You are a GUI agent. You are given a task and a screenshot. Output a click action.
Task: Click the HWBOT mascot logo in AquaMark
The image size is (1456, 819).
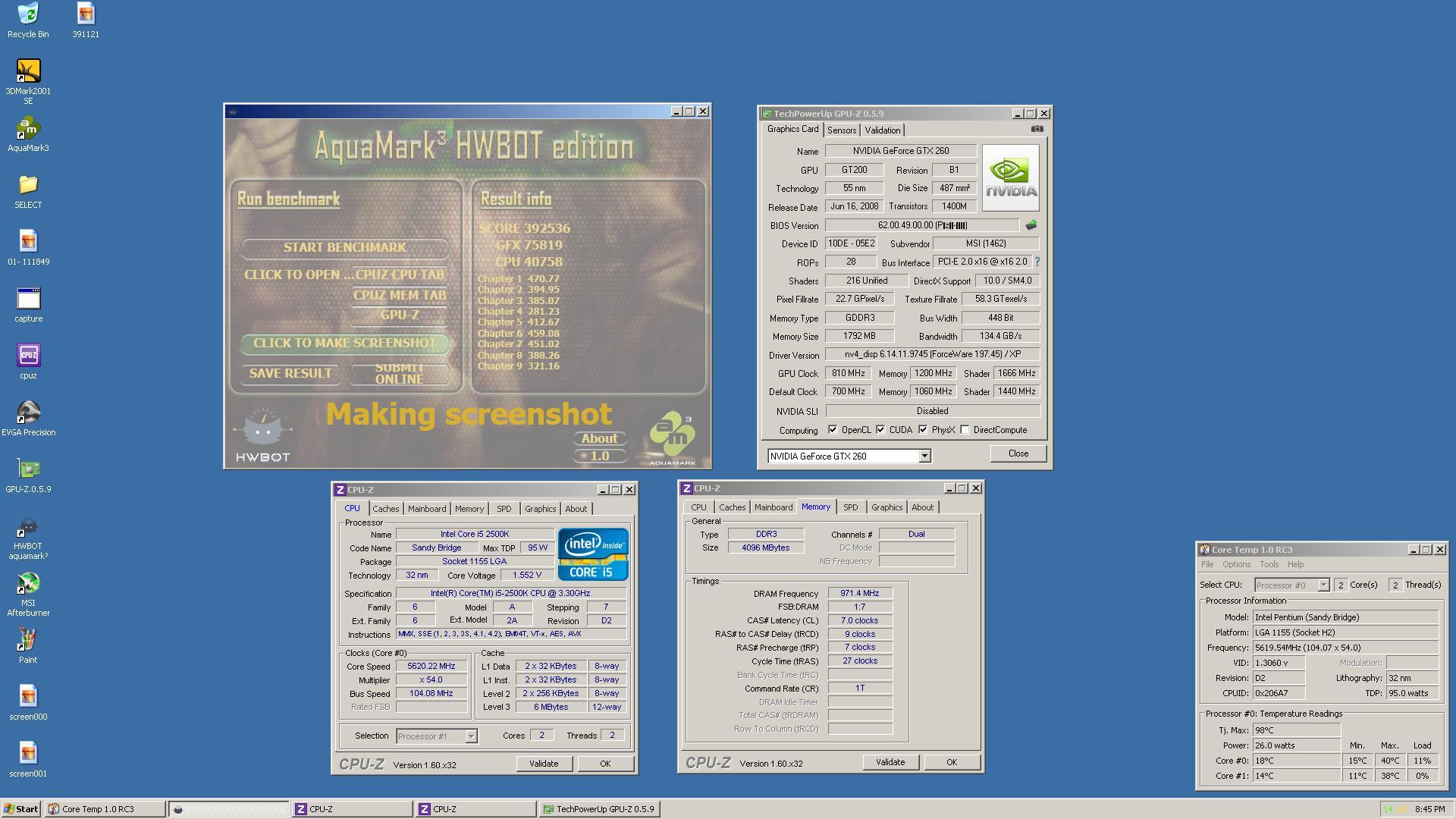coord(262,435)
